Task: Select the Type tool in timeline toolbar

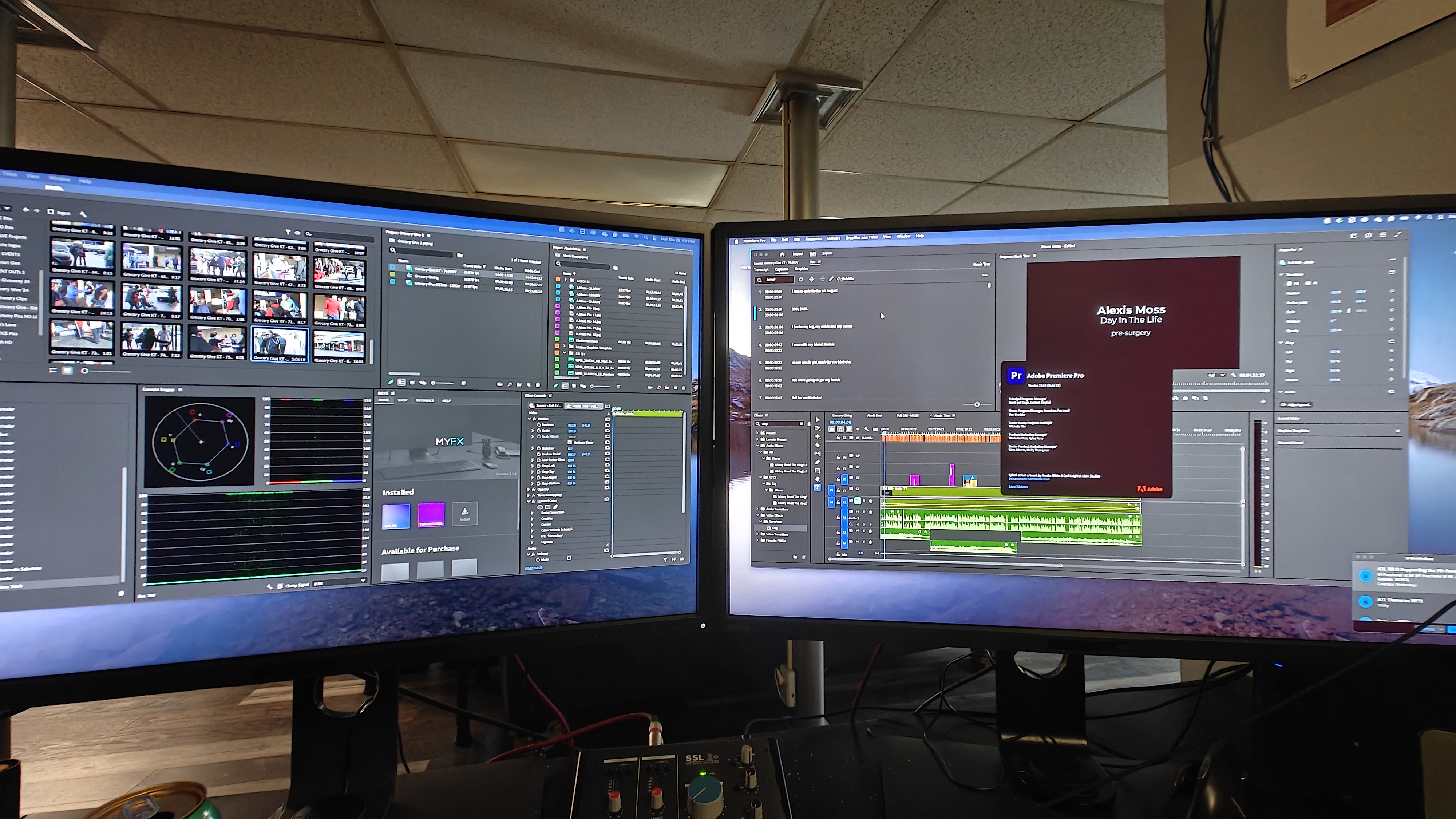Action: [x=817, y=487]
